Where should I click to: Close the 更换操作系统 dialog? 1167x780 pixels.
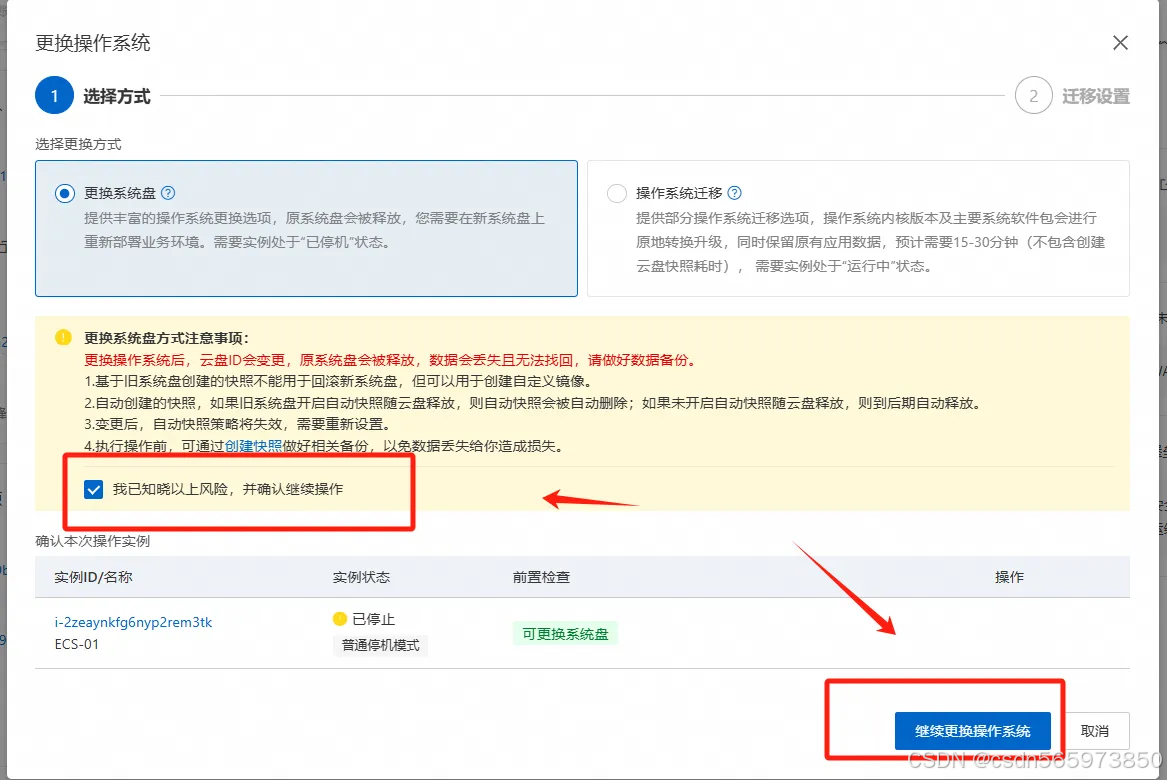[1120, 43]
